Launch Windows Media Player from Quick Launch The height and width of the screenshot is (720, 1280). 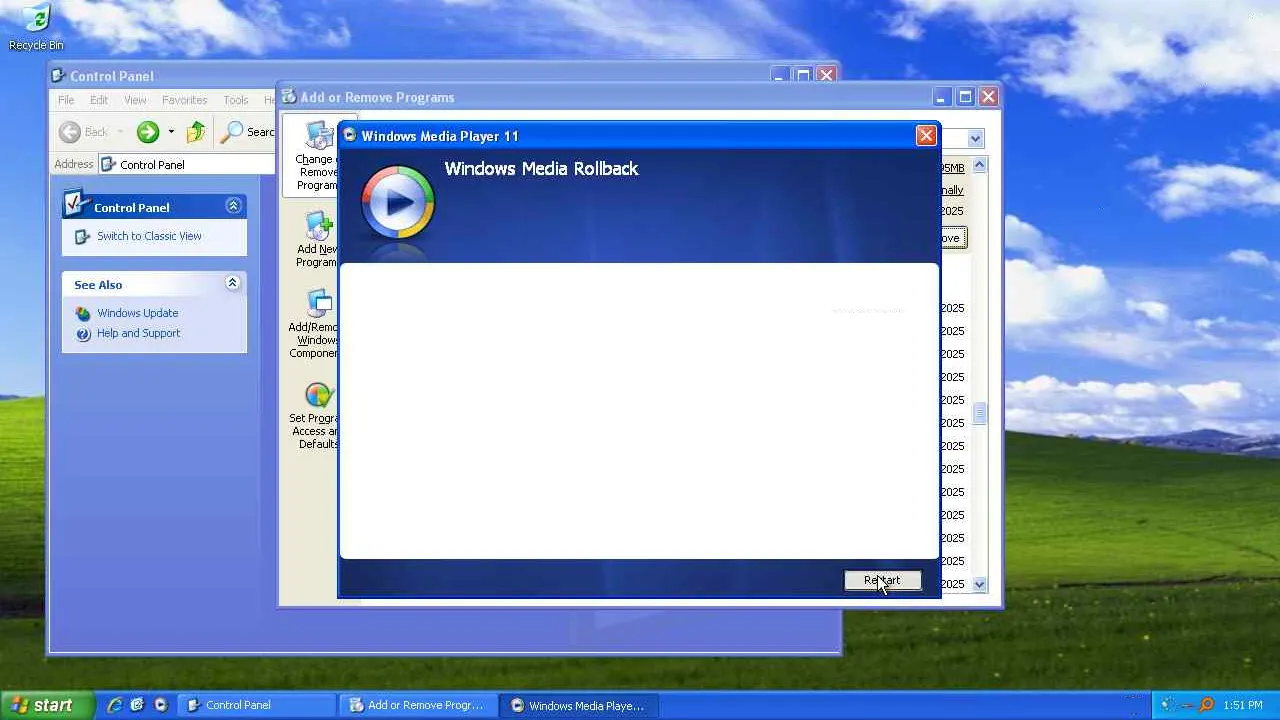pyautogui.click(x=160, y=705)
